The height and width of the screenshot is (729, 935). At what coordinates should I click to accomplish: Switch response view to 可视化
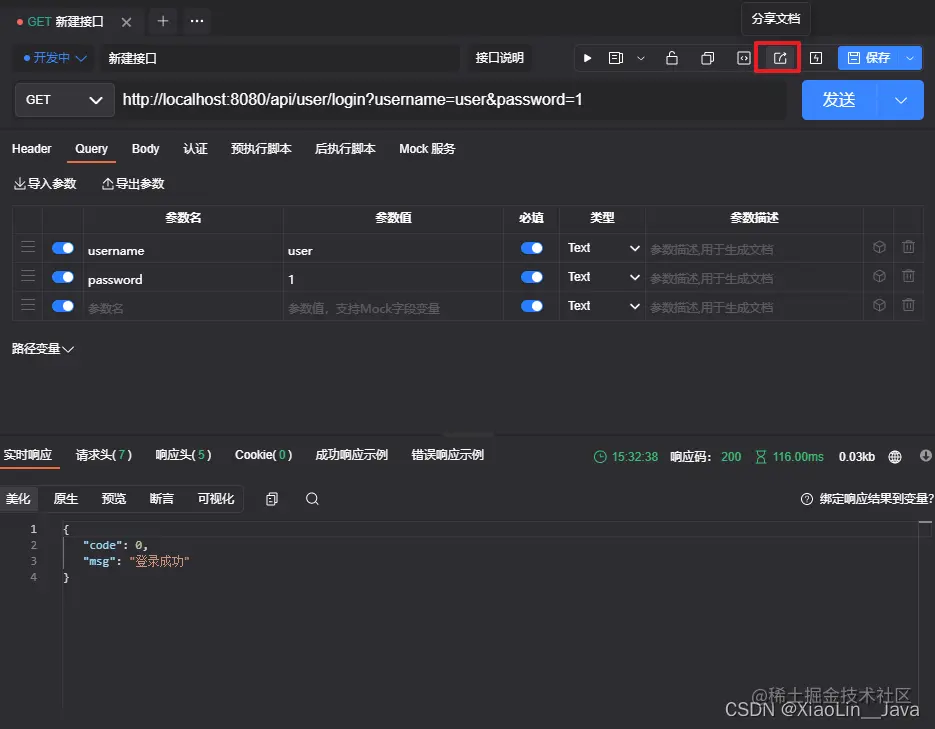(x=216, y=499)
